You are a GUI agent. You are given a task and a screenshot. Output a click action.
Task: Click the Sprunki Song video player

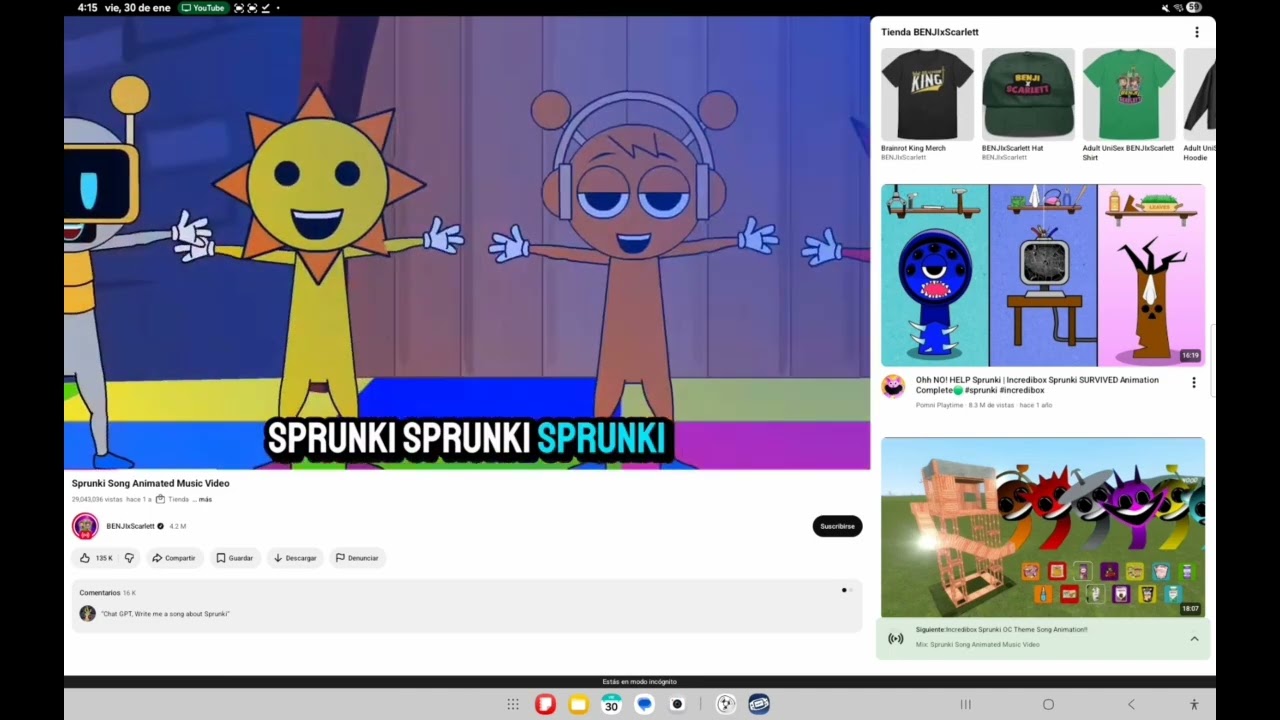pyautogui.click(x=467, y=243)
